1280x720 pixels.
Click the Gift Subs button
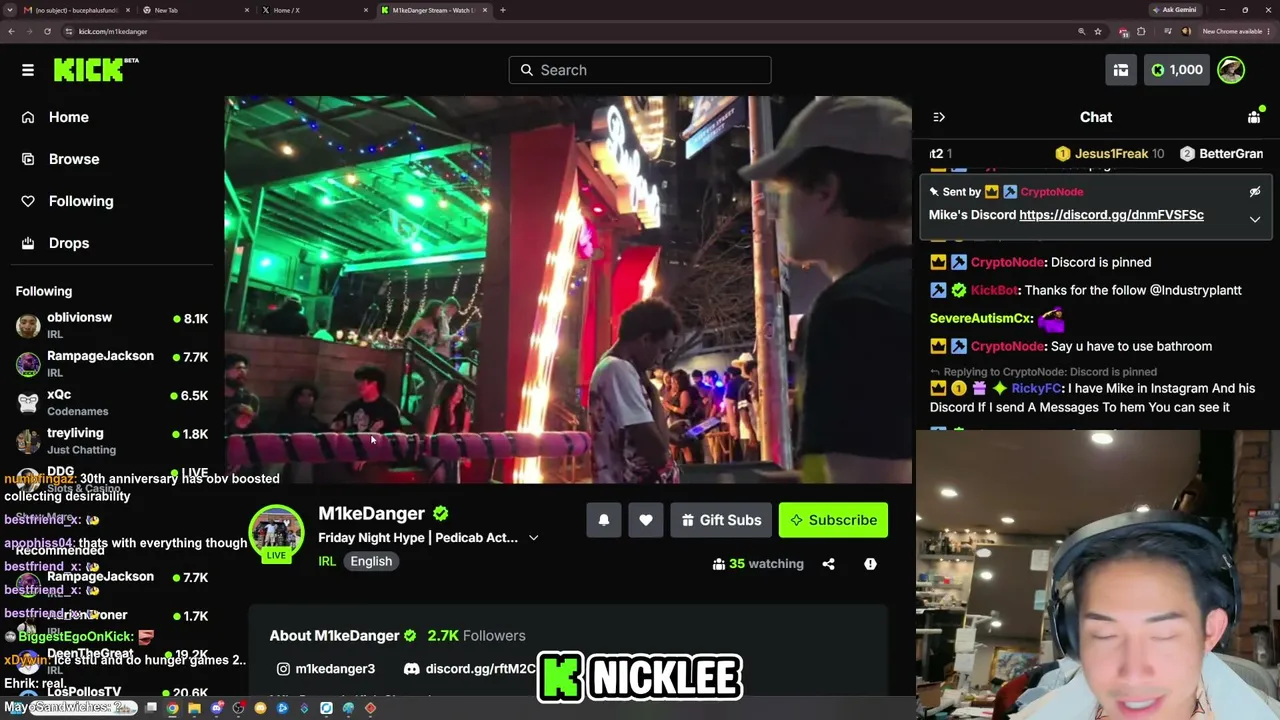pos(721,520)
